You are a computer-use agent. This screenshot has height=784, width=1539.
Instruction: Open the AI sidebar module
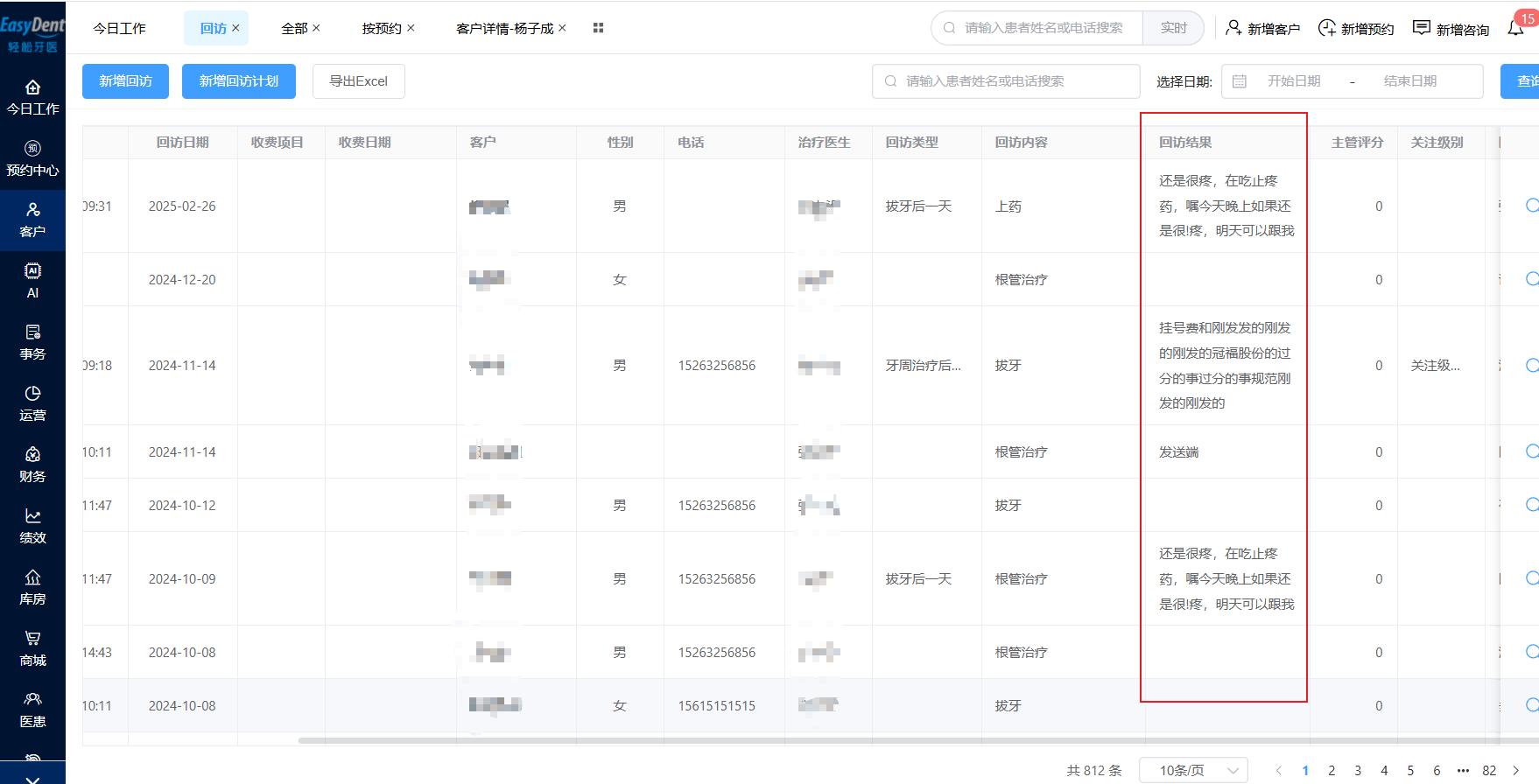tap(32, 282)
